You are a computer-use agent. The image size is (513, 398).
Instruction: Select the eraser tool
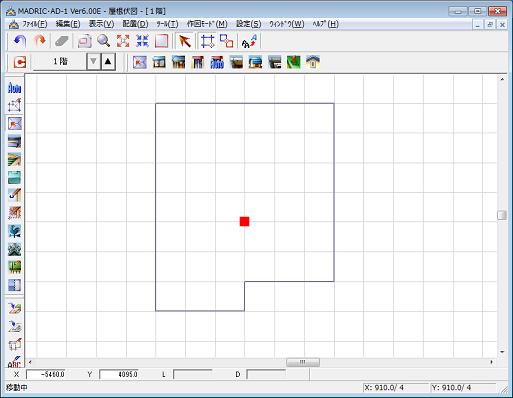point(62,41)
